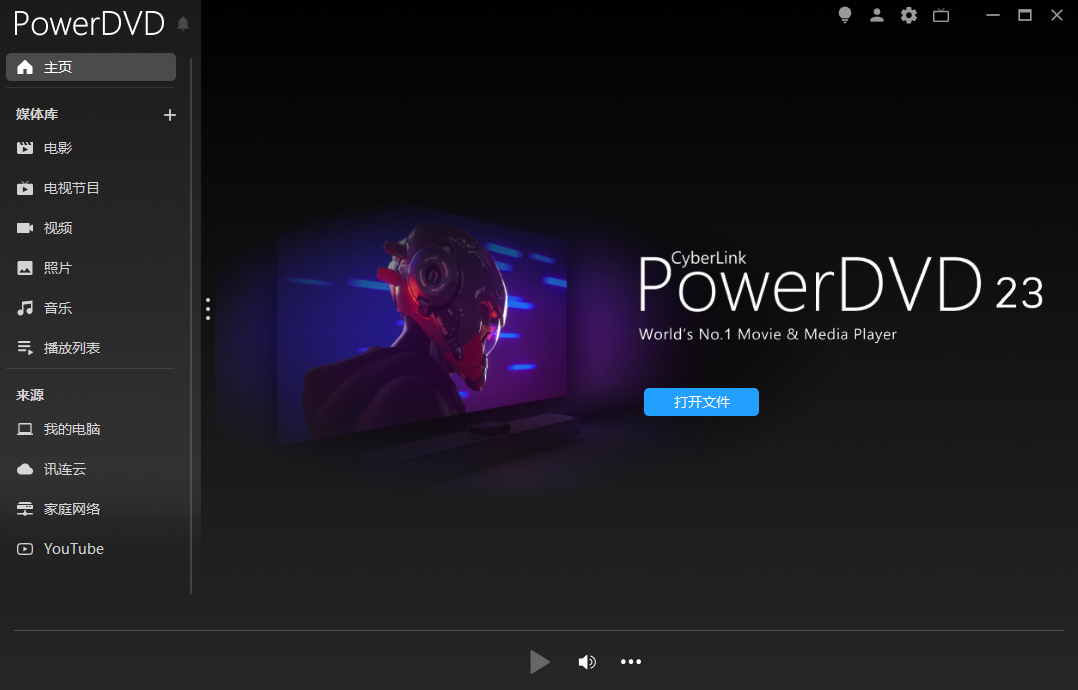Screen dimensions: 1078x690
Task: Click the notification bell icon
Action: coord(183,24)
